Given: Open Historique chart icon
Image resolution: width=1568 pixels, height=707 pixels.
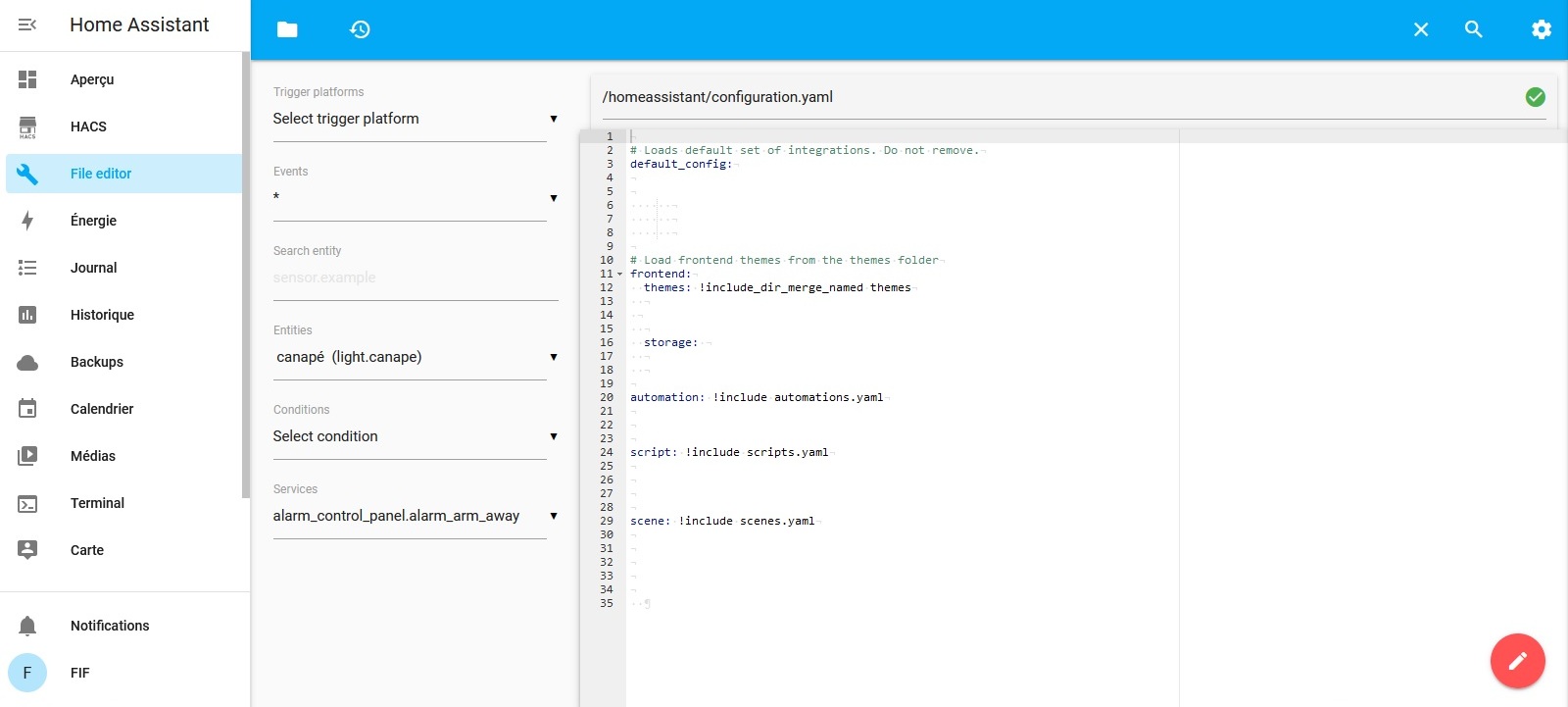Looking at the screenshot, I should tap(27, 315).
